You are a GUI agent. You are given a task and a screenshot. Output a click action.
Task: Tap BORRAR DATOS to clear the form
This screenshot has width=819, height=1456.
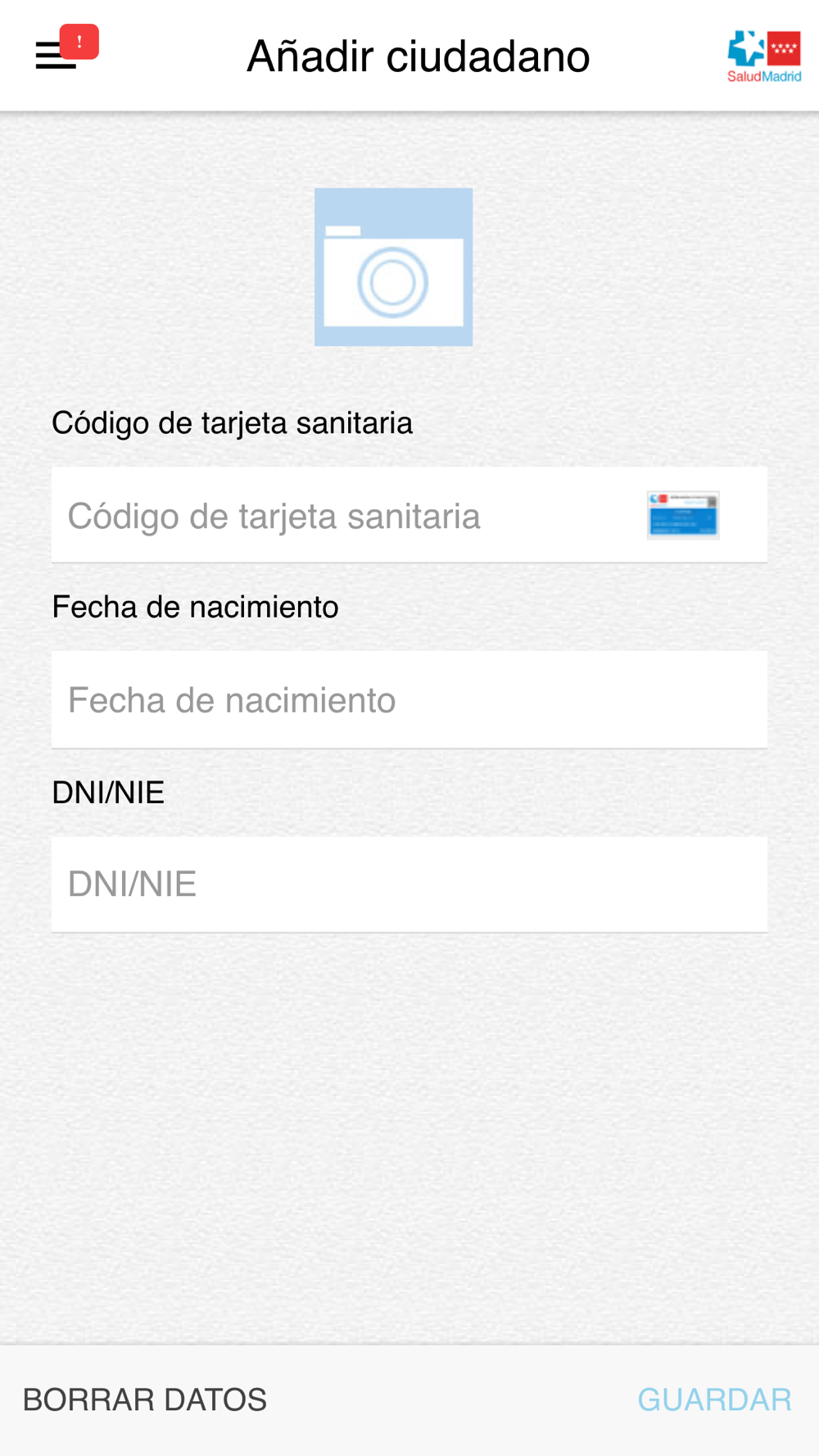[x=145, y=1399]
